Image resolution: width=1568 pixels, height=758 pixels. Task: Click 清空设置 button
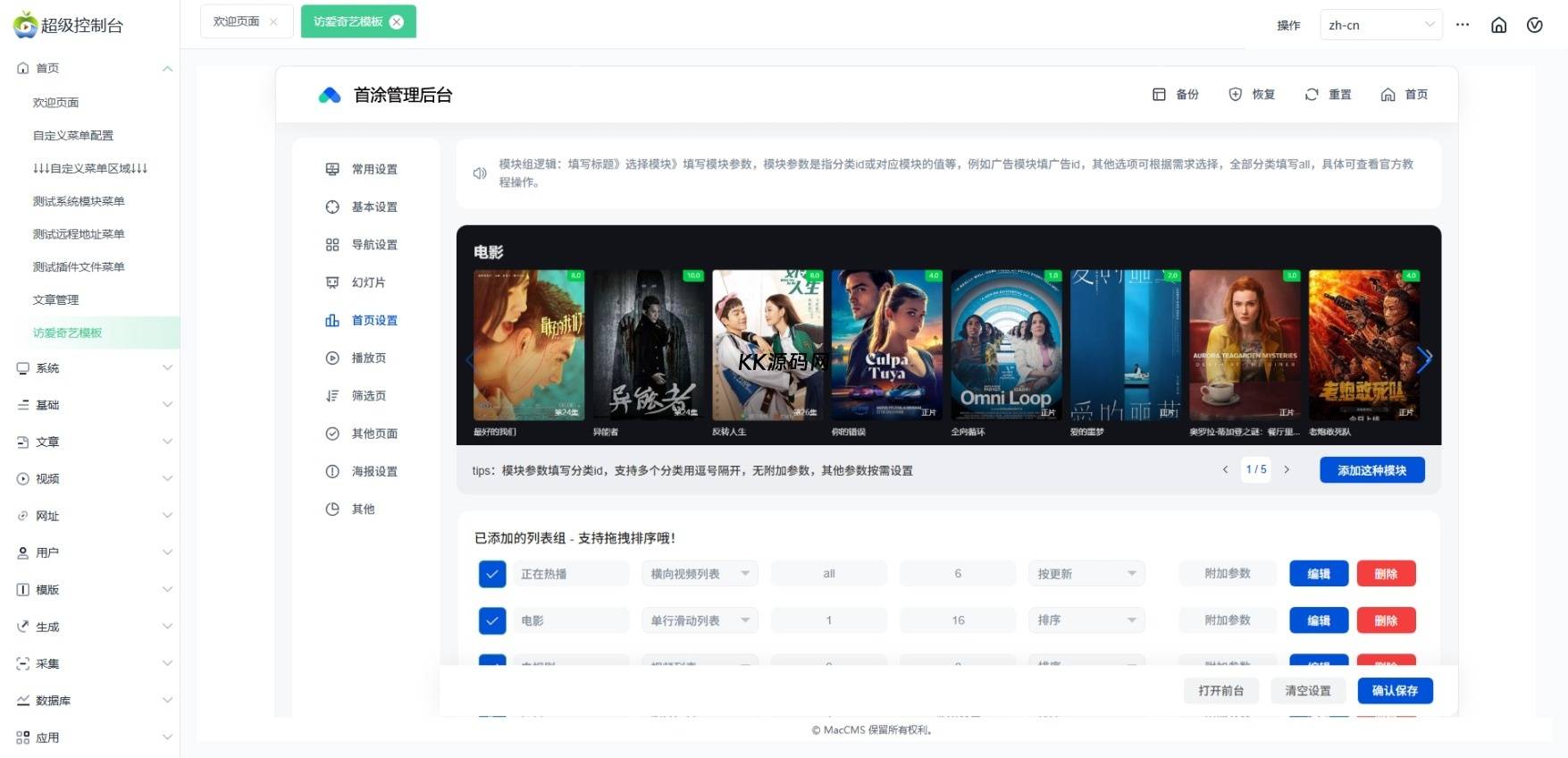click(1308, 691)
